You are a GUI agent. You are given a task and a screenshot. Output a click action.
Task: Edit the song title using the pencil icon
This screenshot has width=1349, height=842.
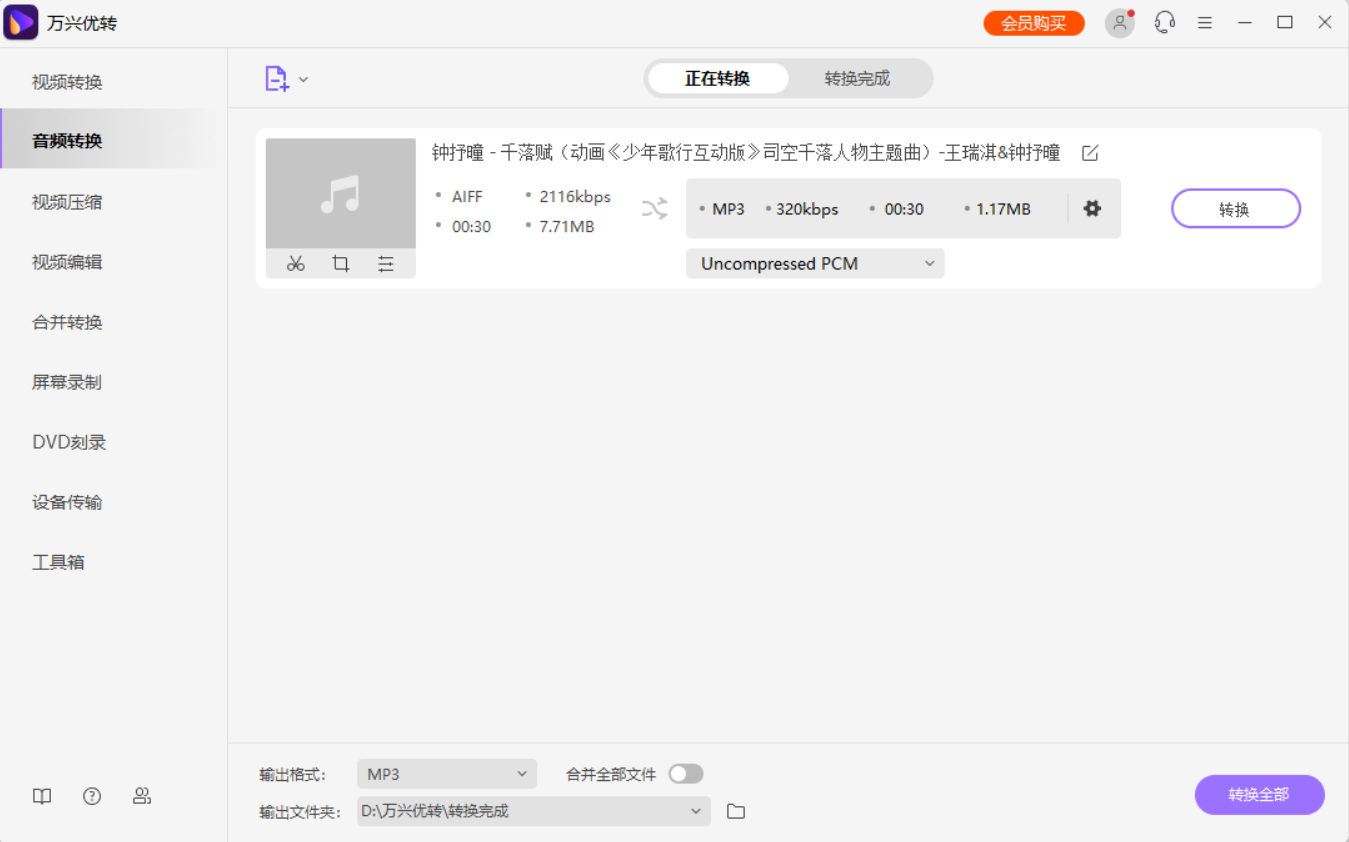pyautogui.click(x=1089, y=152)
